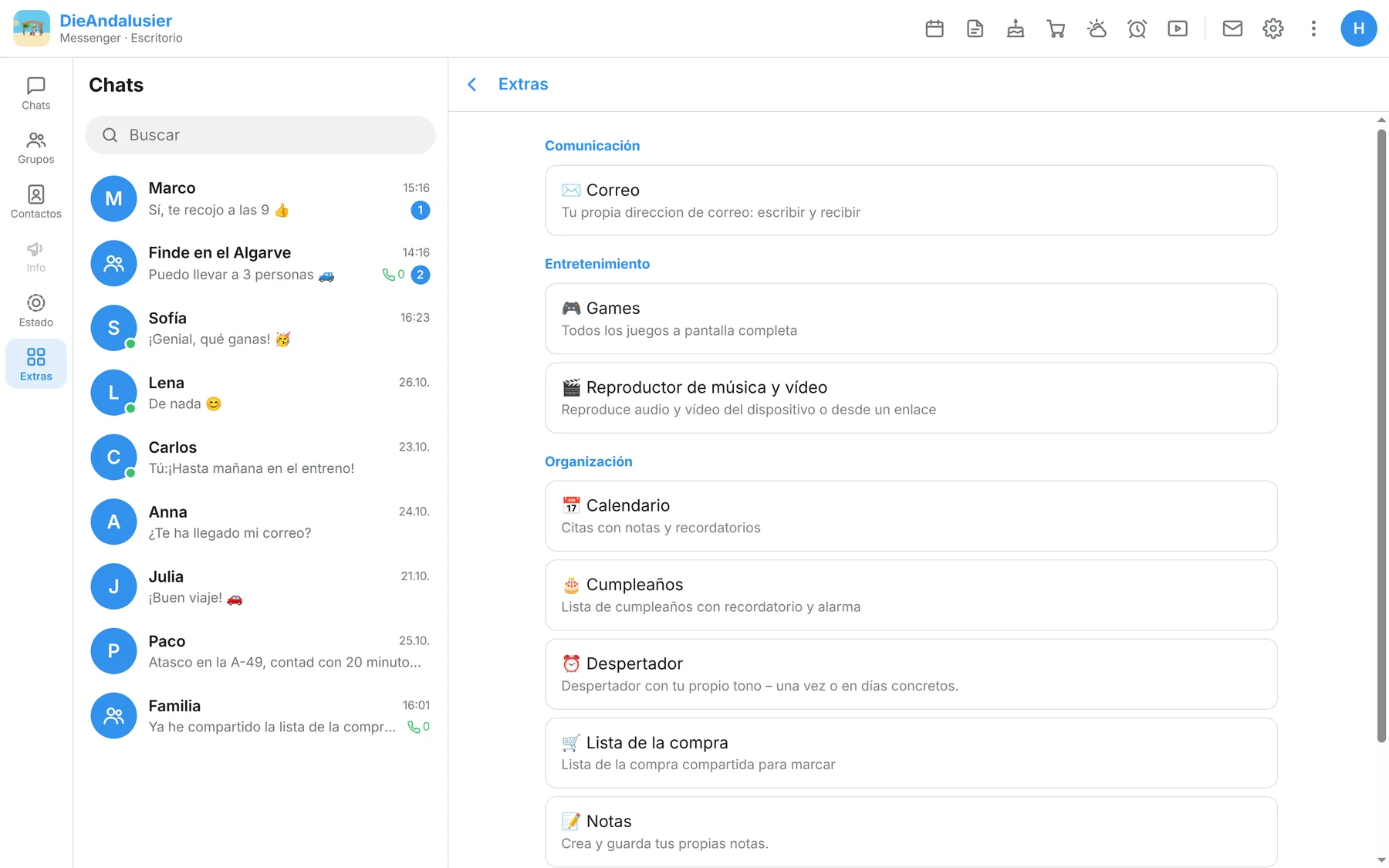The image size is (1389, 868).
Task: Click the profile avatar labeled H
Action: 1359,29
